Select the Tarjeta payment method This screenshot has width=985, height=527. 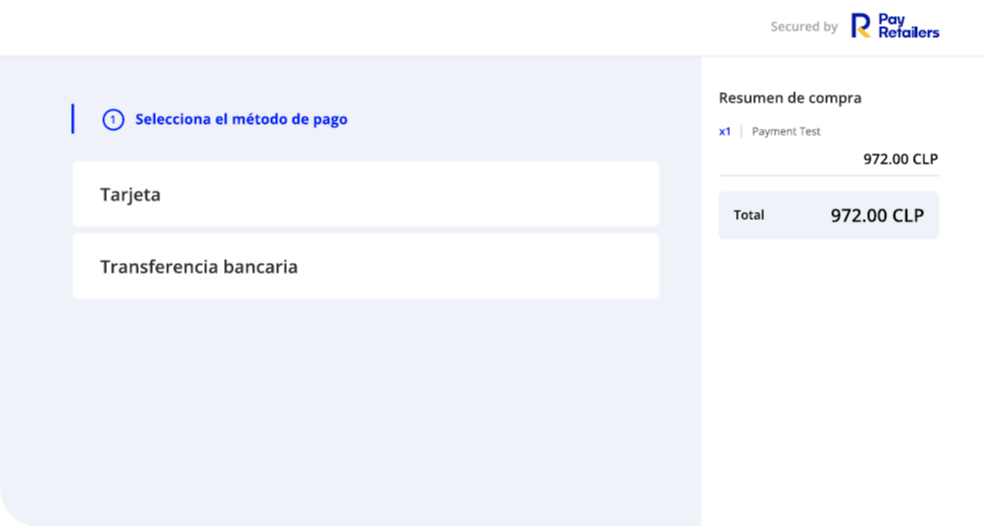click(366, 194)
